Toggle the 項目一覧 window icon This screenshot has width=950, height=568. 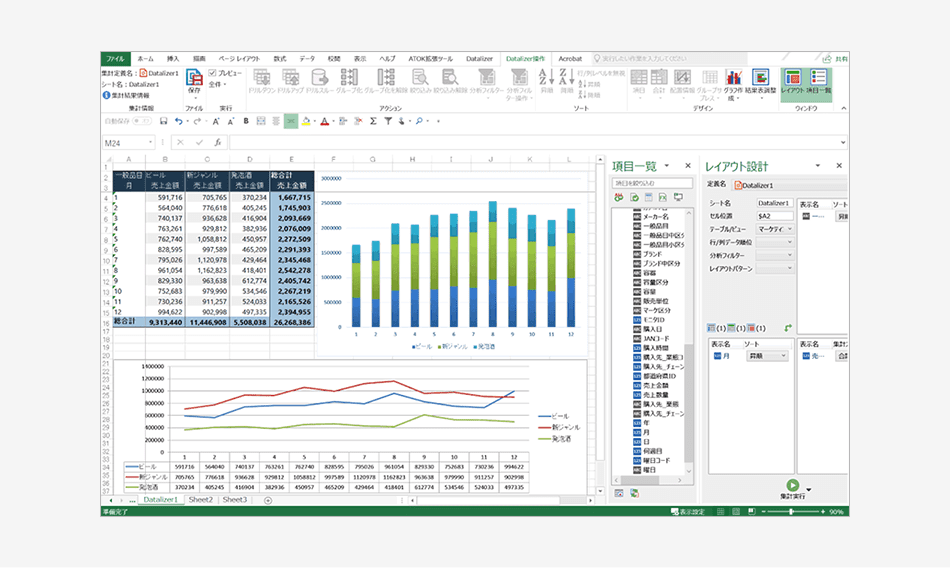coord(818,78)
